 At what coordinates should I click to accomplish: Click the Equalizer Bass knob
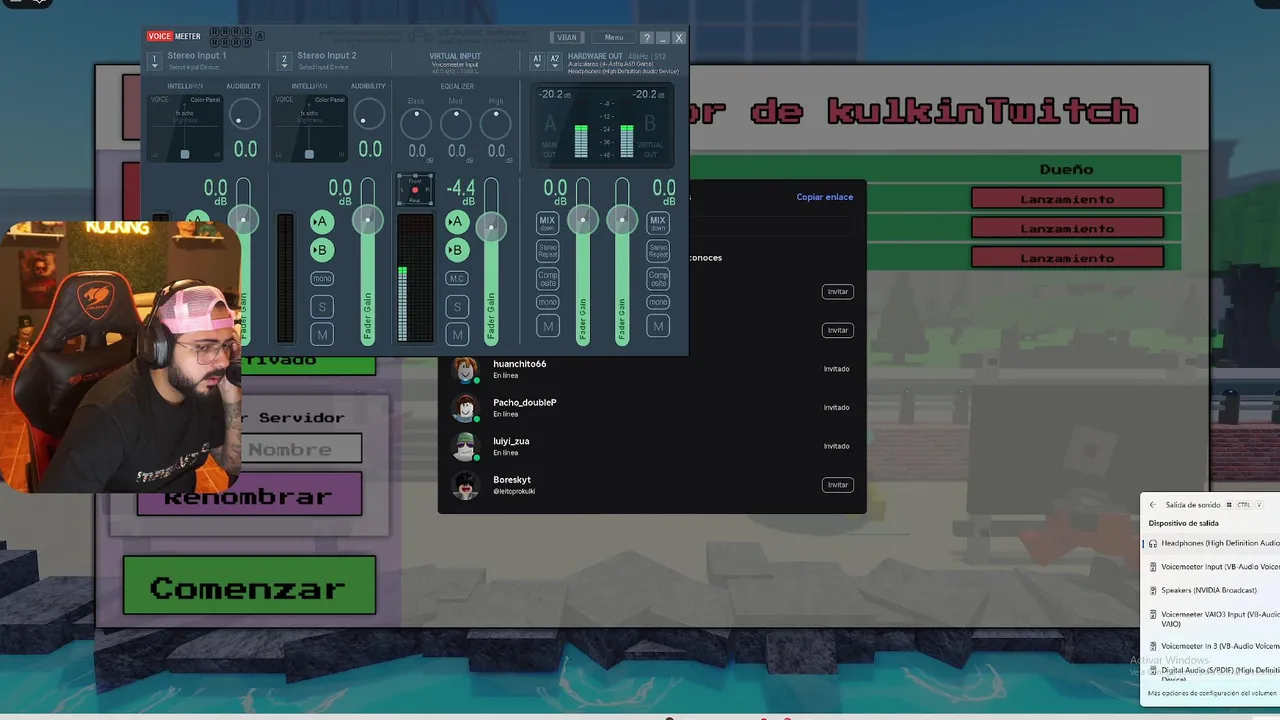(x=416, y=123)
